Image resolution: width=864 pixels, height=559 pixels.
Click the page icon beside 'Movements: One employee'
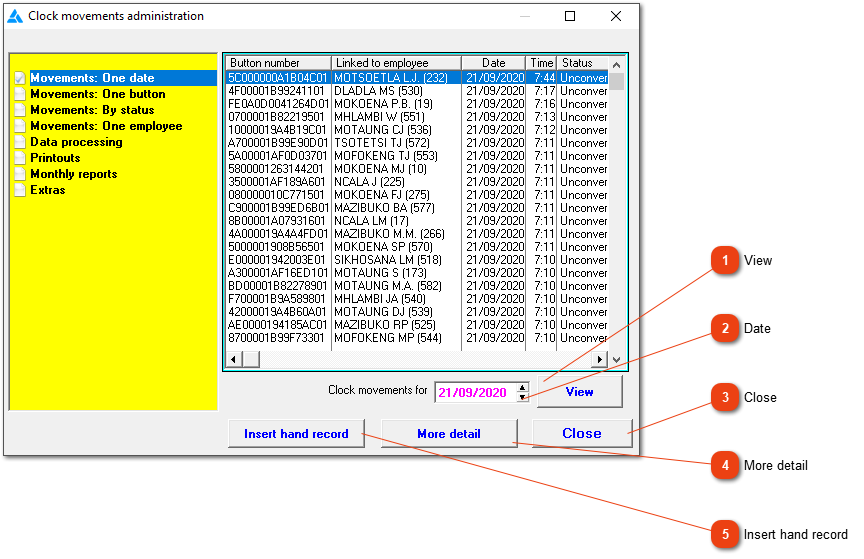point(20,126)
